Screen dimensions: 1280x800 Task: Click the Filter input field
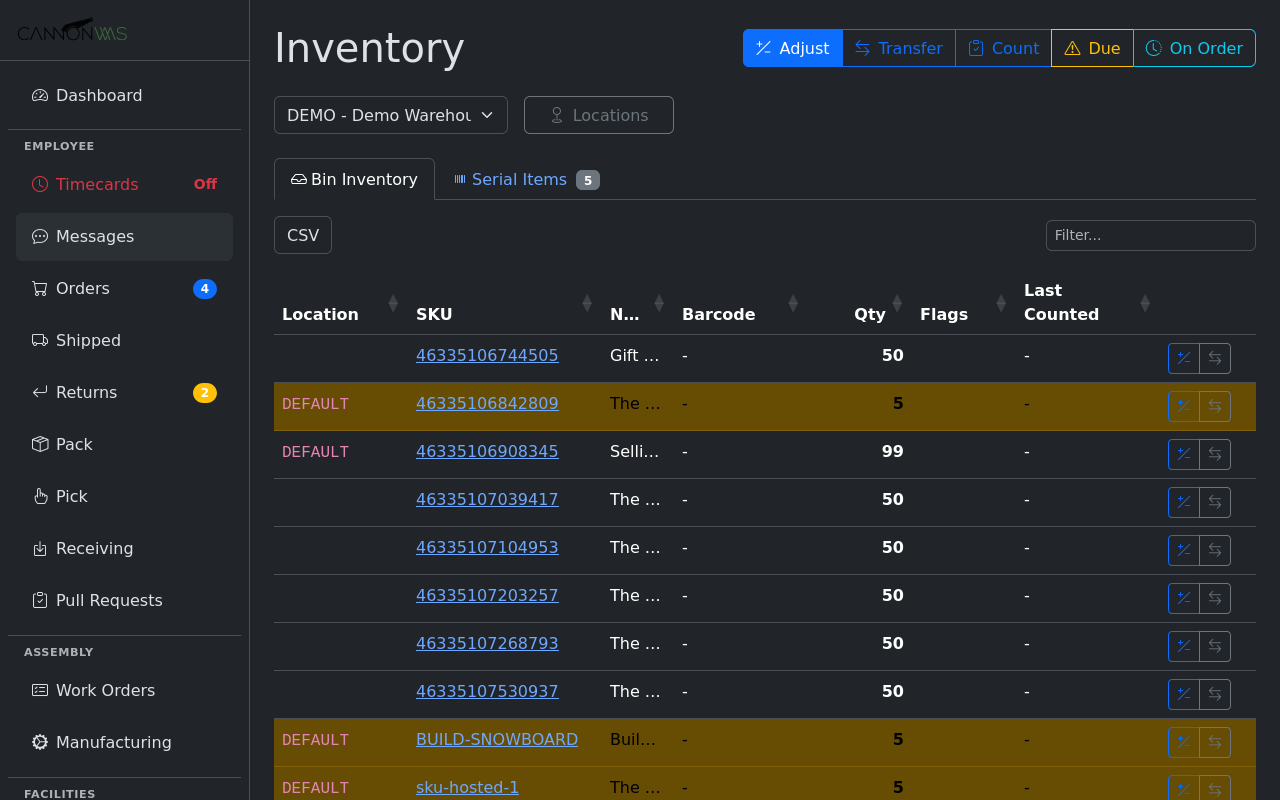click(x=1150, y=235)
